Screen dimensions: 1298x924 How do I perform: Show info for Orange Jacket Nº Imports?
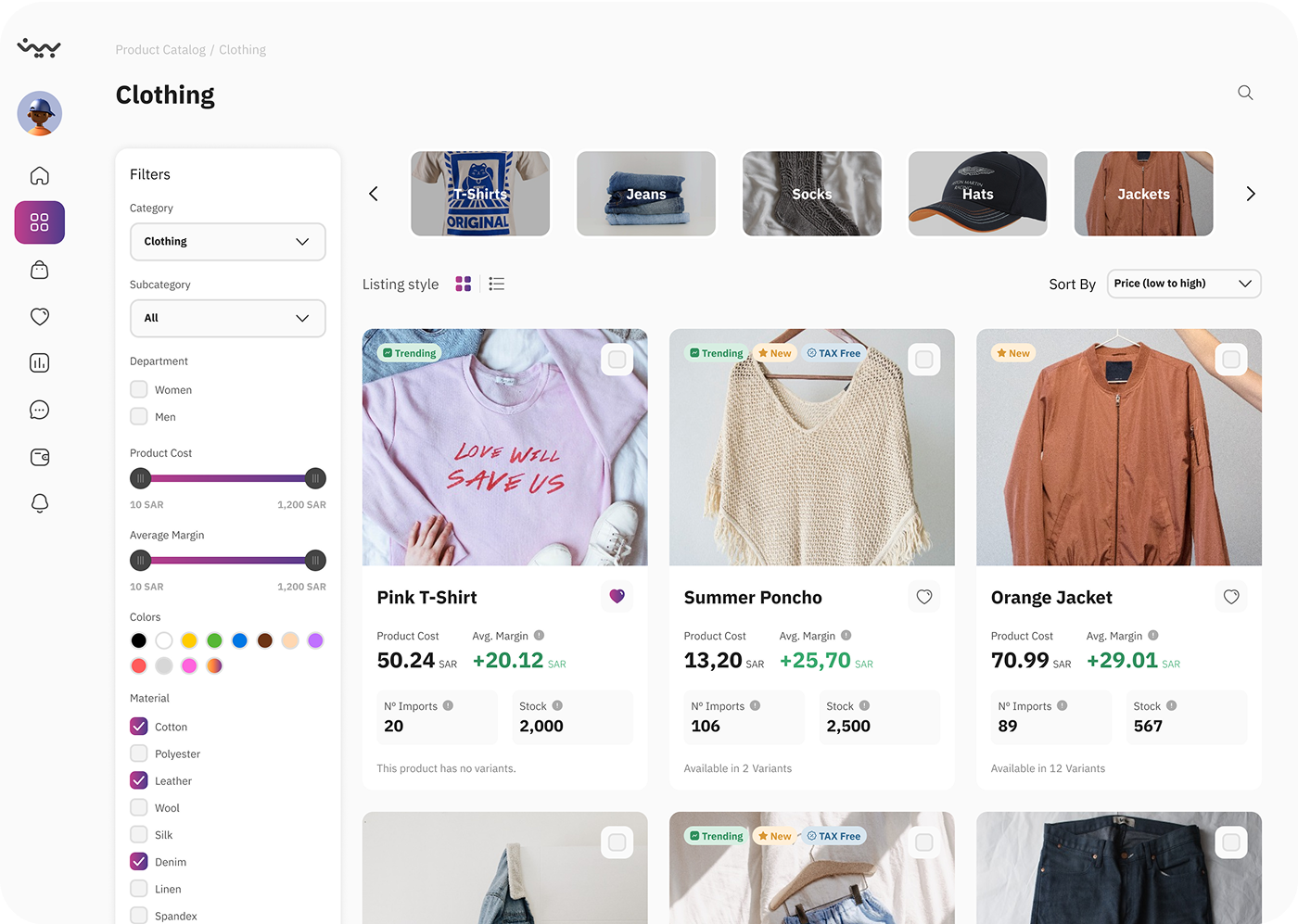(x=1062, y=705)
